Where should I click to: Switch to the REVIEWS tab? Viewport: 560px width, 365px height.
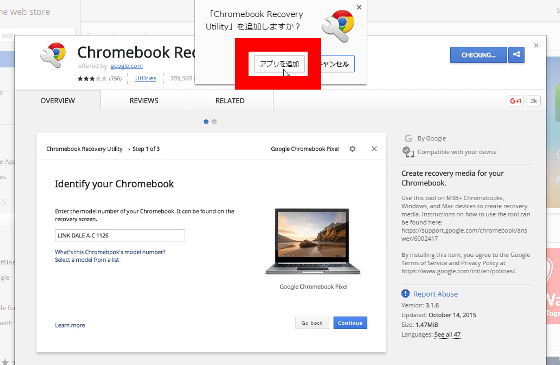[144, 101]
